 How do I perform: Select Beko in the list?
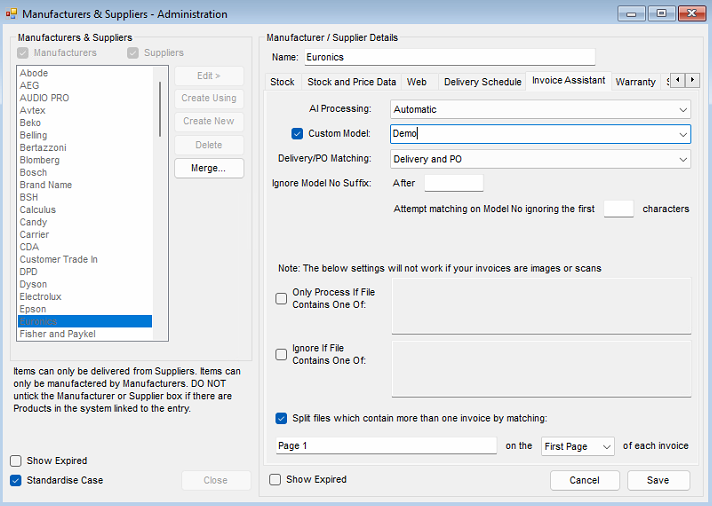(x=85, y=123)
